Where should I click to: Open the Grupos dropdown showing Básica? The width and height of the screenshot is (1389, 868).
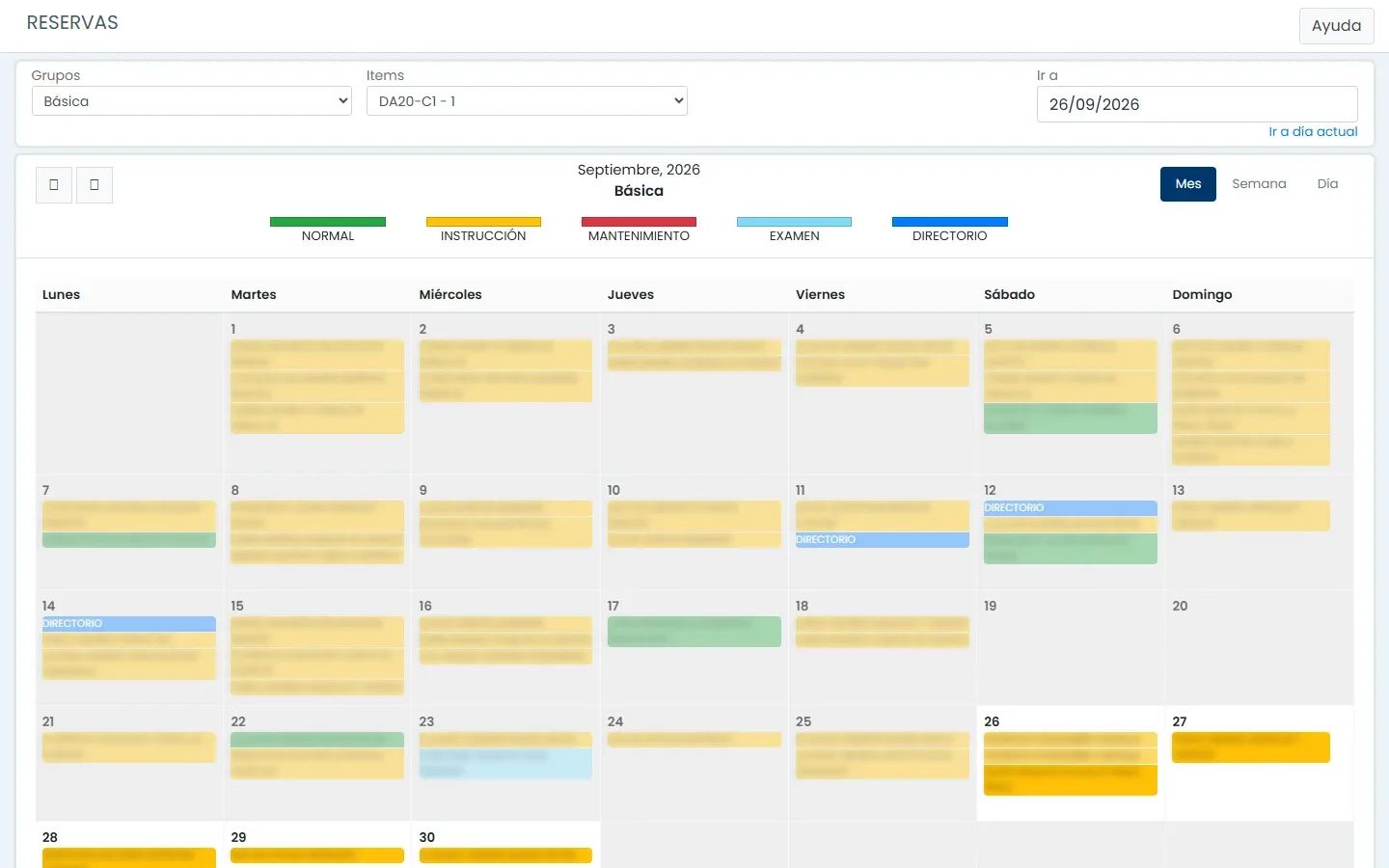(192, 101)
